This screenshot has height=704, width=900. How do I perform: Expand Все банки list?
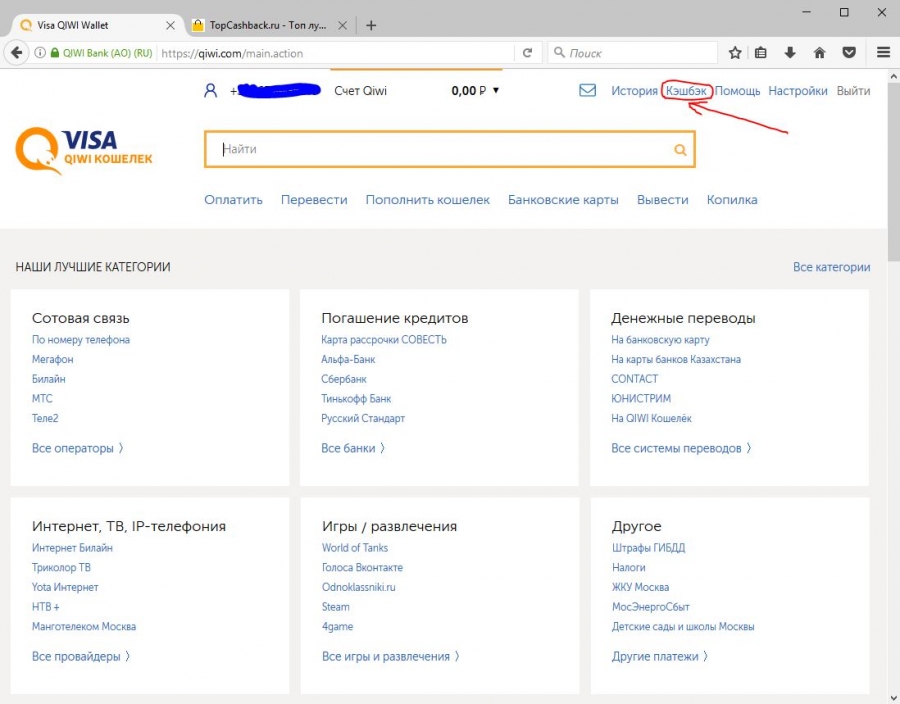tap(352, 448)
